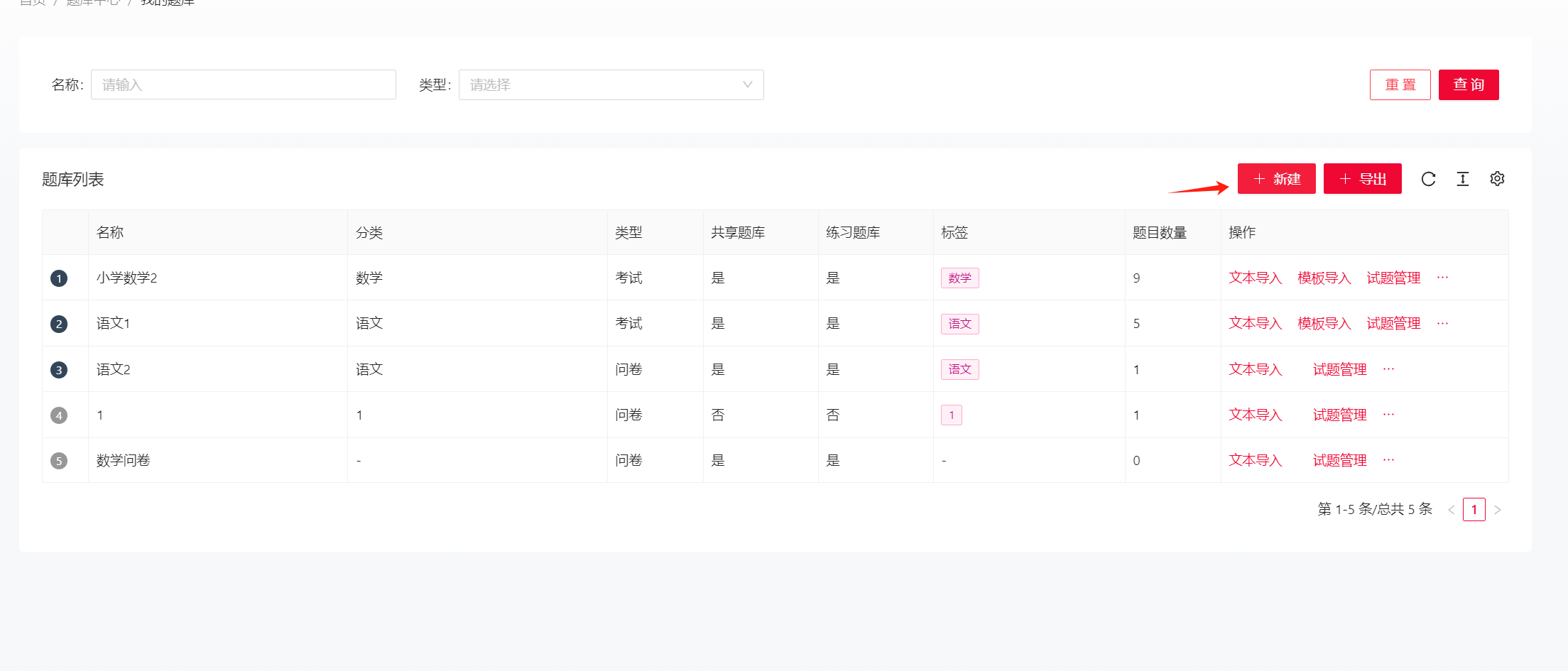This screenshot has width=1568, height=671.
Task: Expand the 类型 dropdown
Action: [611, 84]
